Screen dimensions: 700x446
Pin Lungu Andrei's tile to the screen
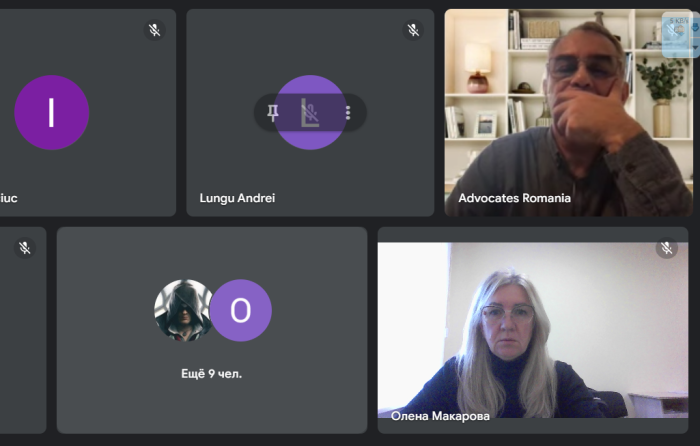tap(273, 113)
